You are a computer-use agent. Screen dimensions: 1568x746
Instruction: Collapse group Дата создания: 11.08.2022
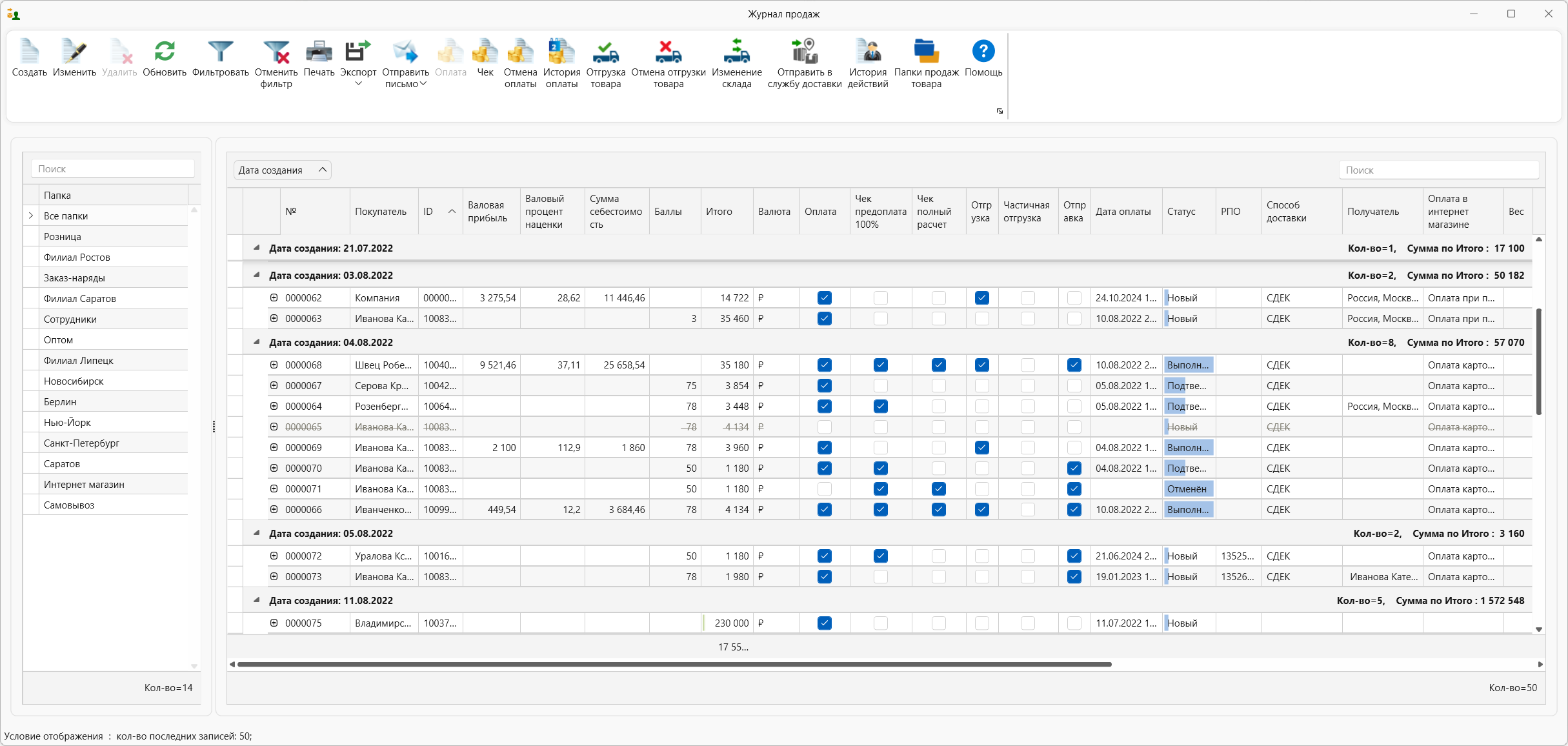pos(257,600)
